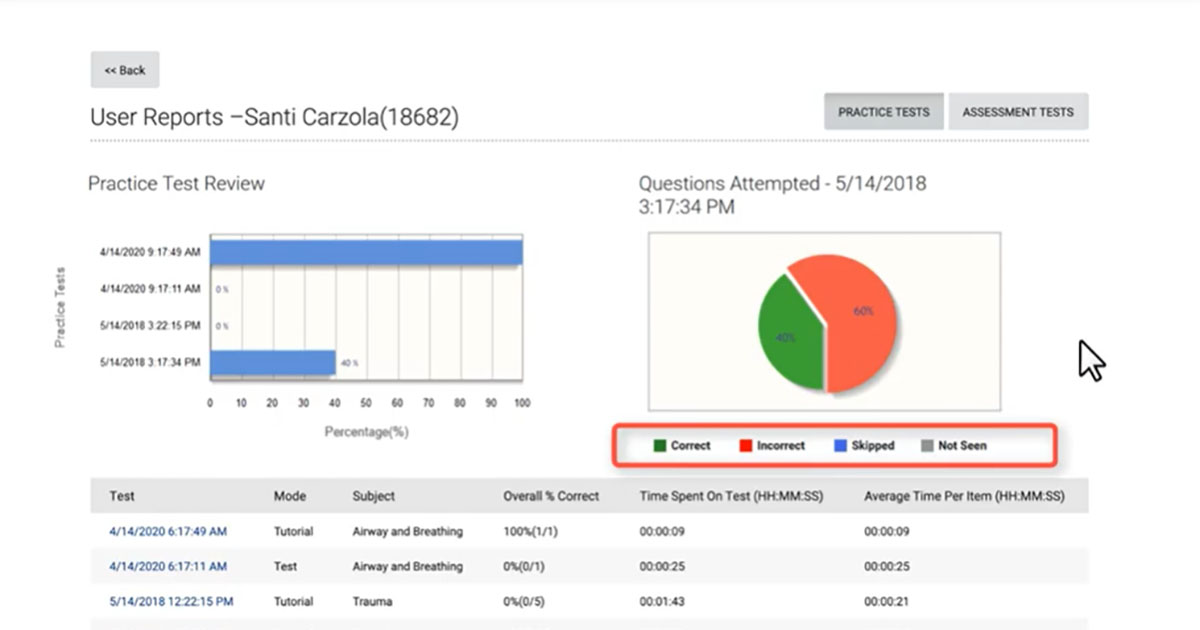Sort by the Overall % Correct header

click(551, 496)
